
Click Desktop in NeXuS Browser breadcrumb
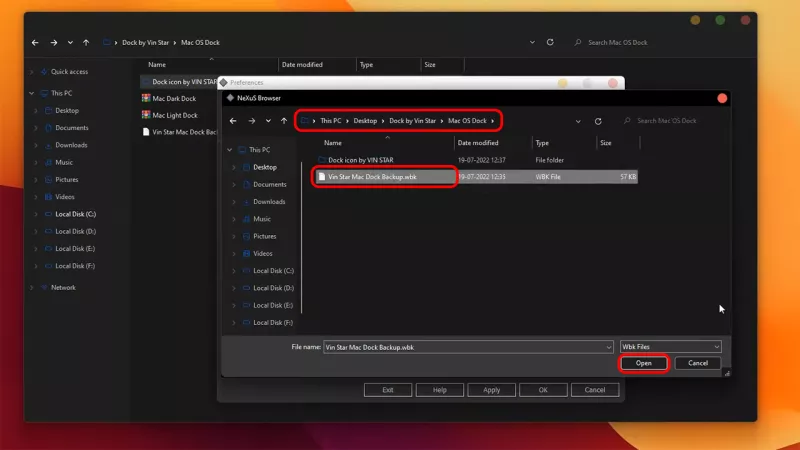[365, 121]
